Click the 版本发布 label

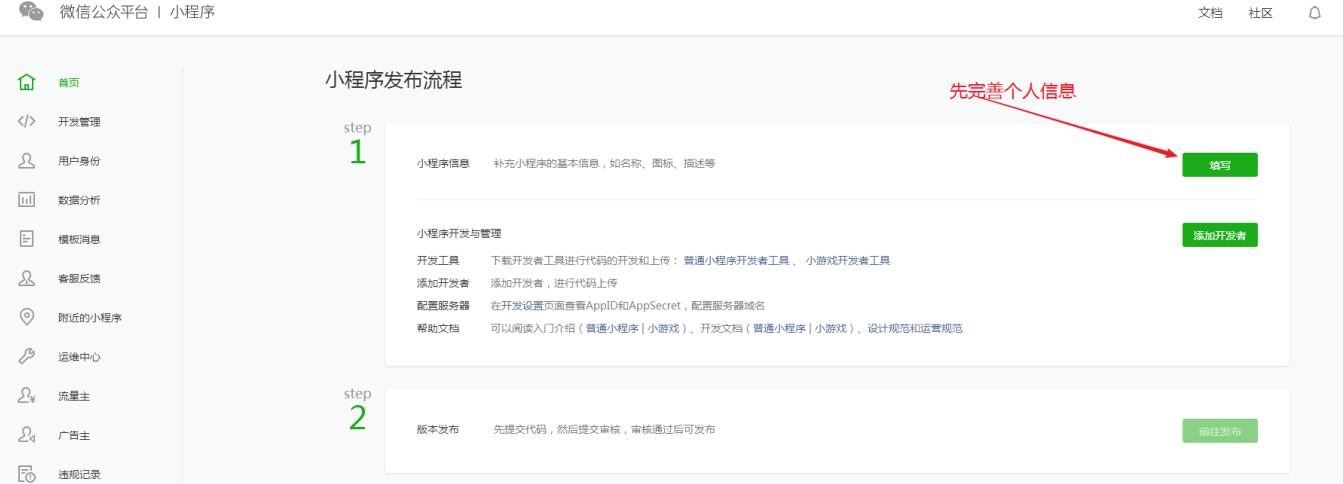click(438, 429)
